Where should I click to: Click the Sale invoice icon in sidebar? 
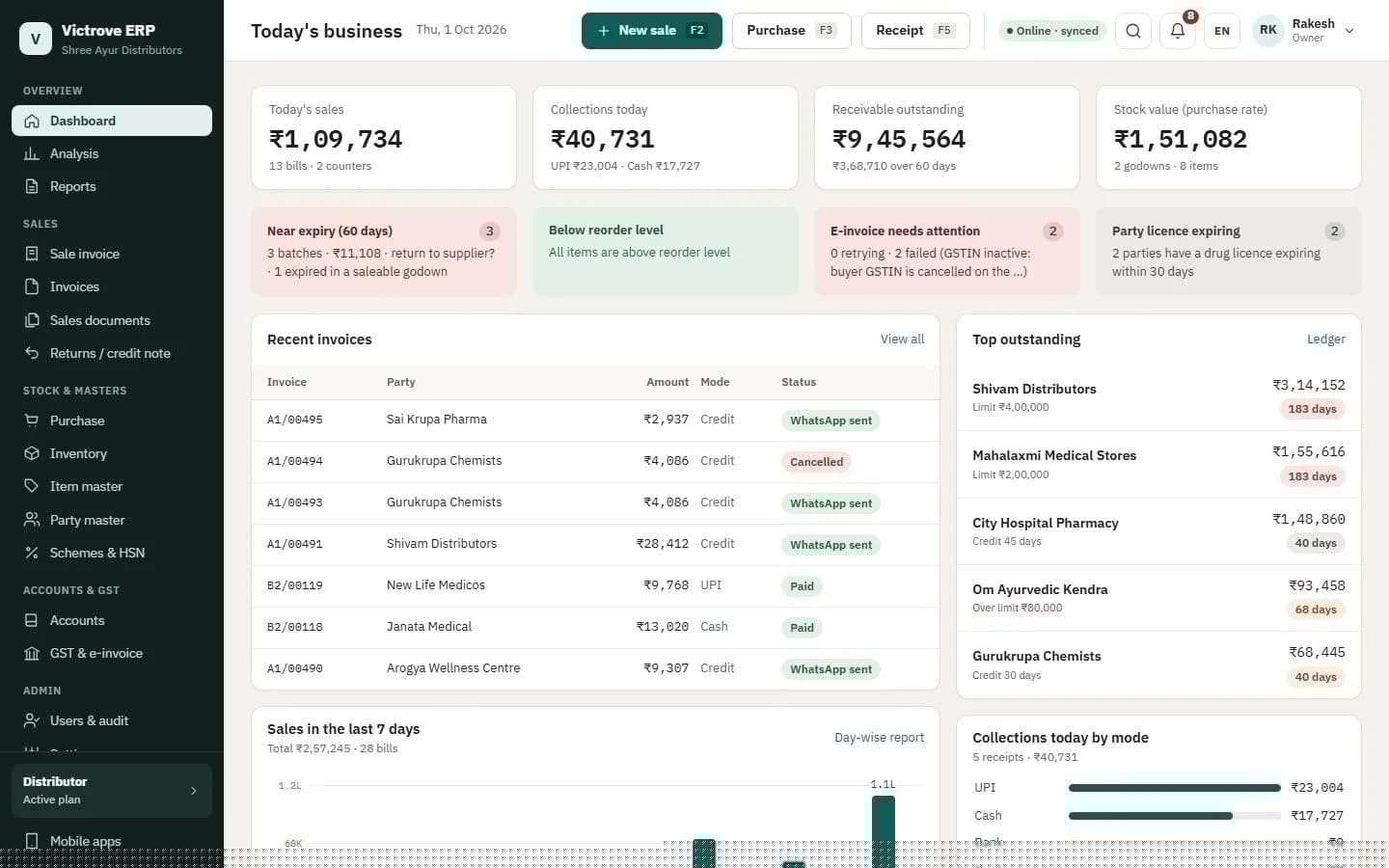click(x=32, y=254)
